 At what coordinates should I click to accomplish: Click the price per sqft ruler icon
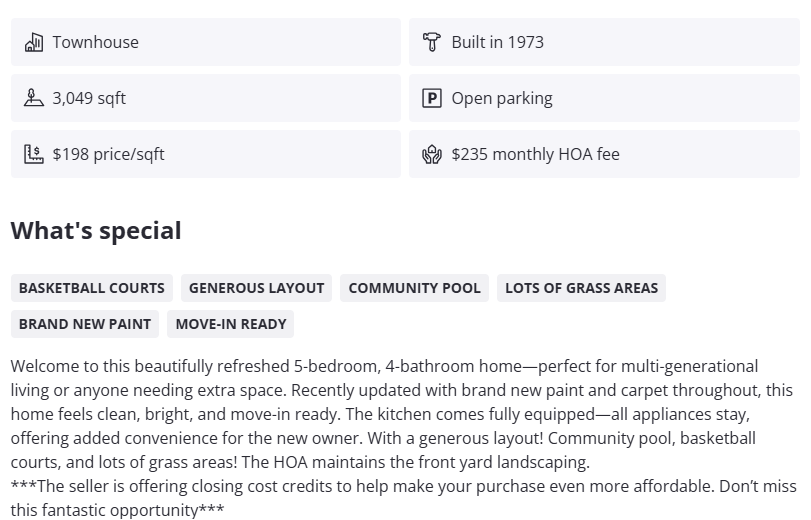coord(34,154)
